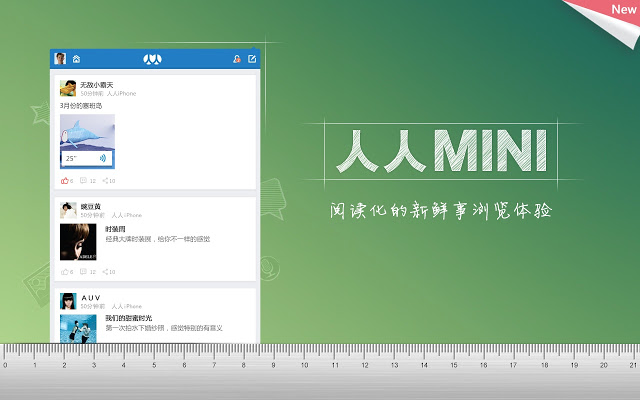Screen dimensions: 640x400
Task: Open the blue shark photo thumbnail
Action: [87, 141]
